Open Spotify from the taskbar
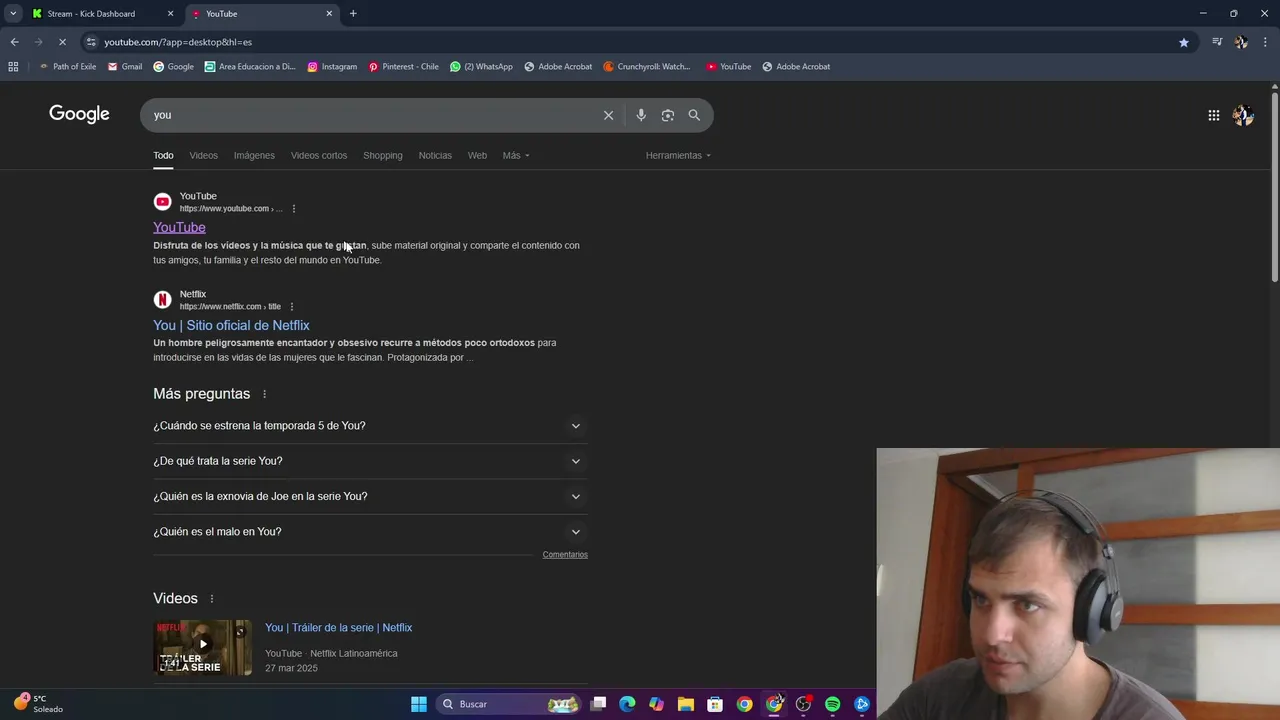 point(832,704)
